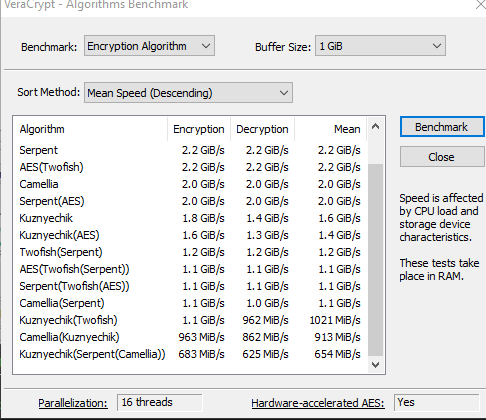Select the Kuznyechik(Twofish) row
This screenshot has width=486, height=420.
click(x=190, y=320)
